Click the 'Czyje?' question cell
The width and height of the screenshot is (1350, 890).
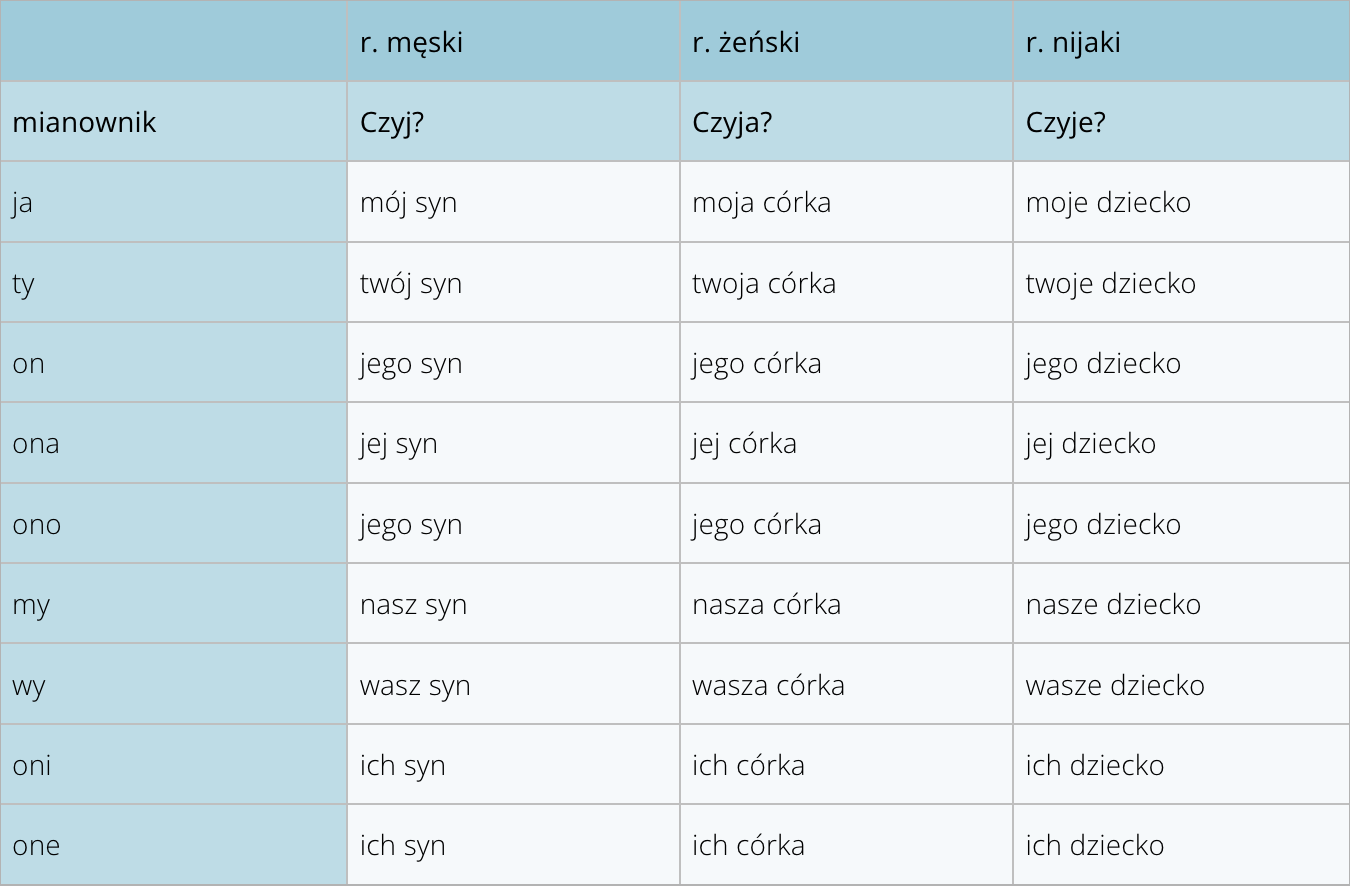pos(1181,122)
